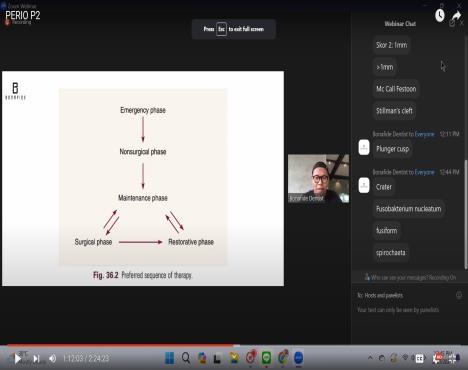The image size is (468, 370).
Task: Pop out the Webinar Chat panel
Action: pyautogui.click(x=452, y=23)
